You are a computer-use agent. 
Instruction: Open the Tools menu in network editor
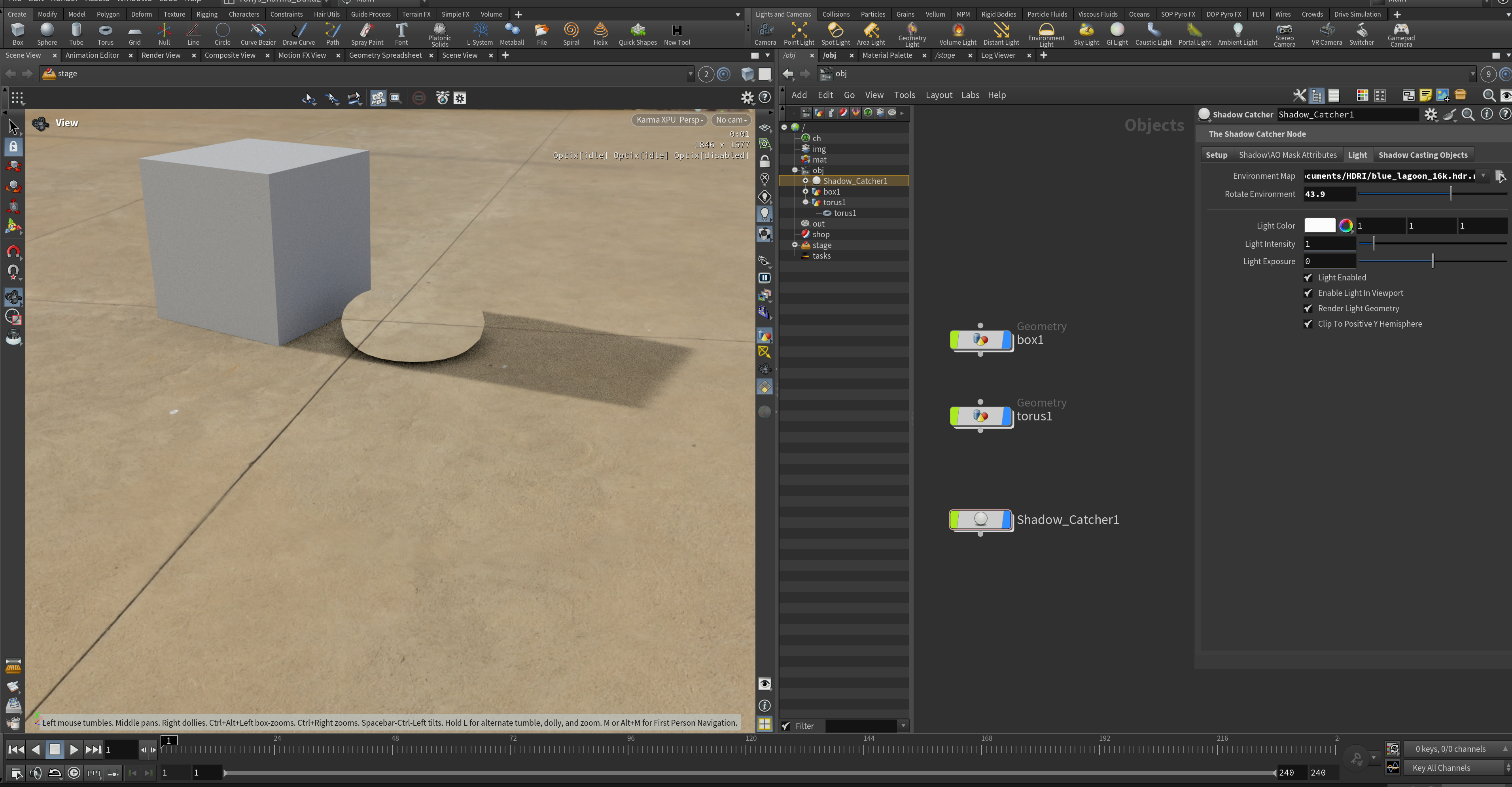tap(905, 95)
